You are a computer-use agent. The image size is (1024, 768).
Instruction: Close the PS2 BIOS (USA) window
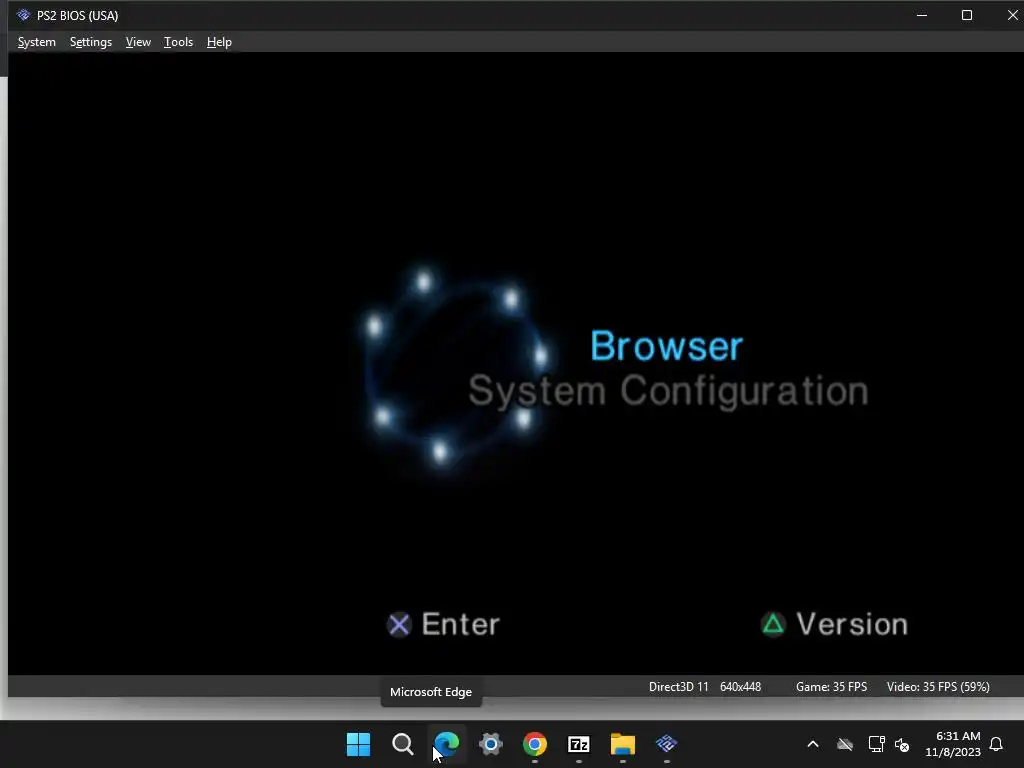click(x=1011, y=15)
